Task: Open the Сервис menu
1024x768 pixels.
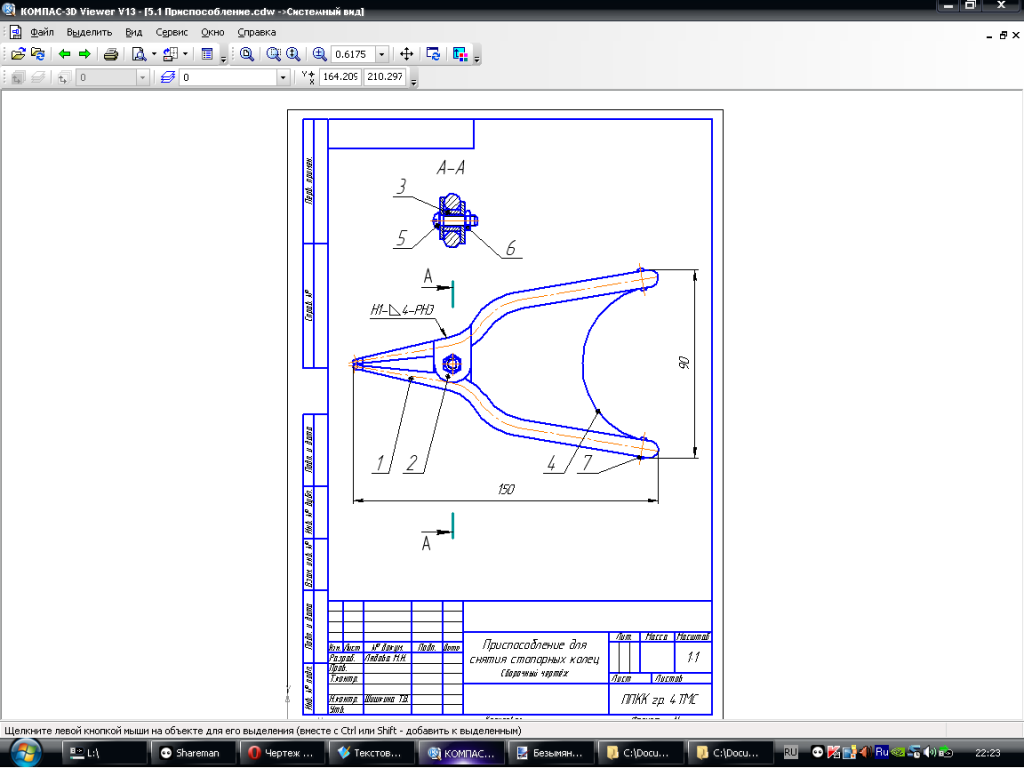Action: point(172,32)
